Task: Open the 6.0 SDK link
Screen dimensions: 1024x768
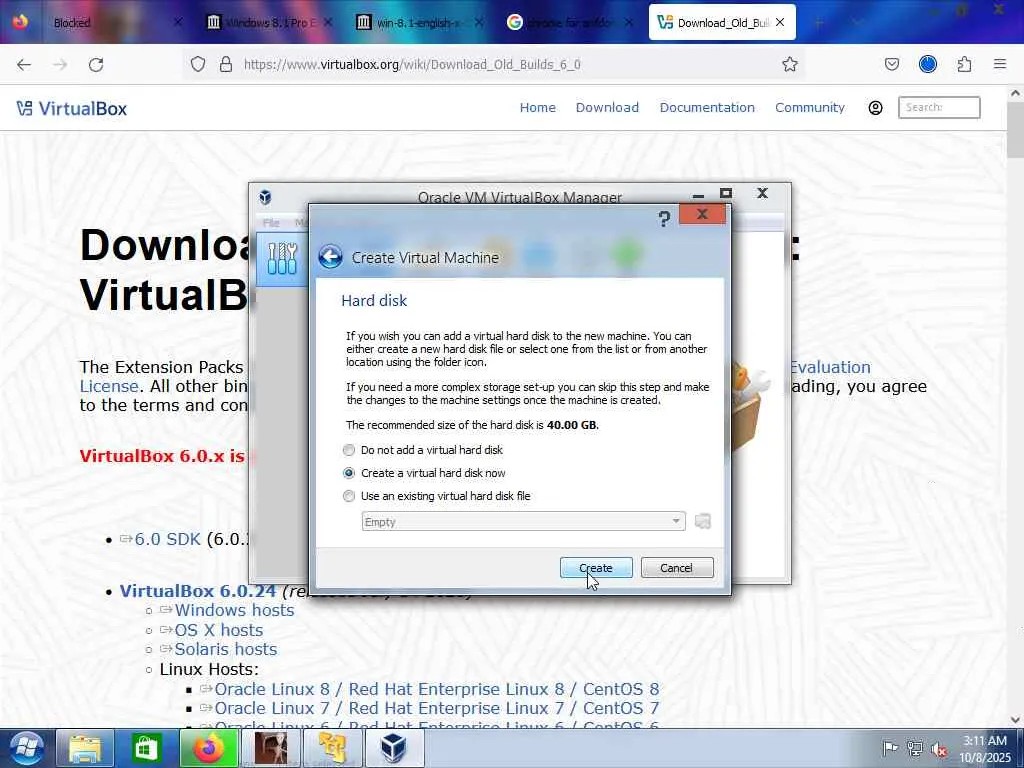Action: coord(167,539)
